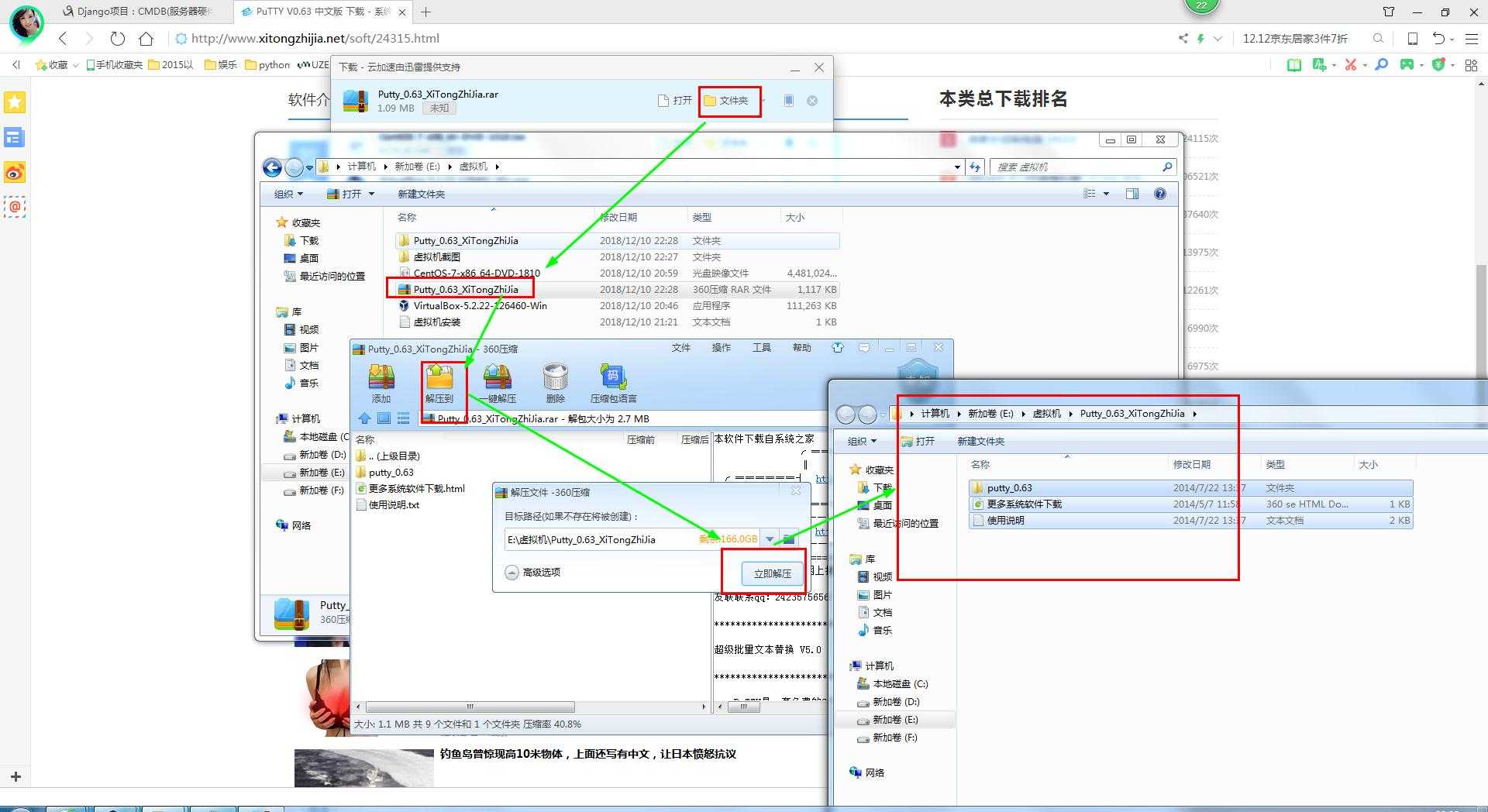Screen dimensions: 1488x812
Task: Click the green shield payment icon
Action: tap(1438, 65)
